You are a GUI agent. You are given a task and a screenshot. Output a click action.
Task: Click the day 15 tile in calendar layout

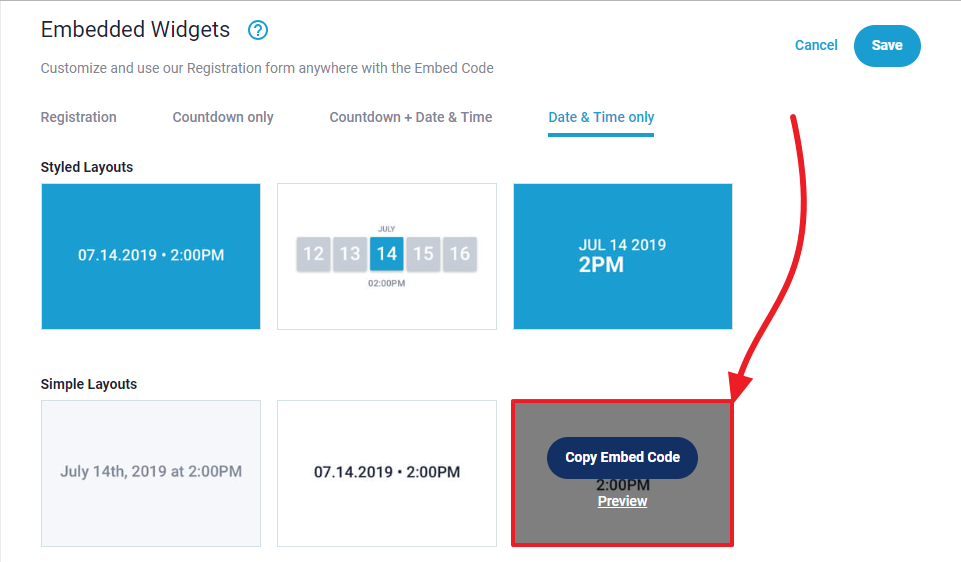tap(423, 254)
